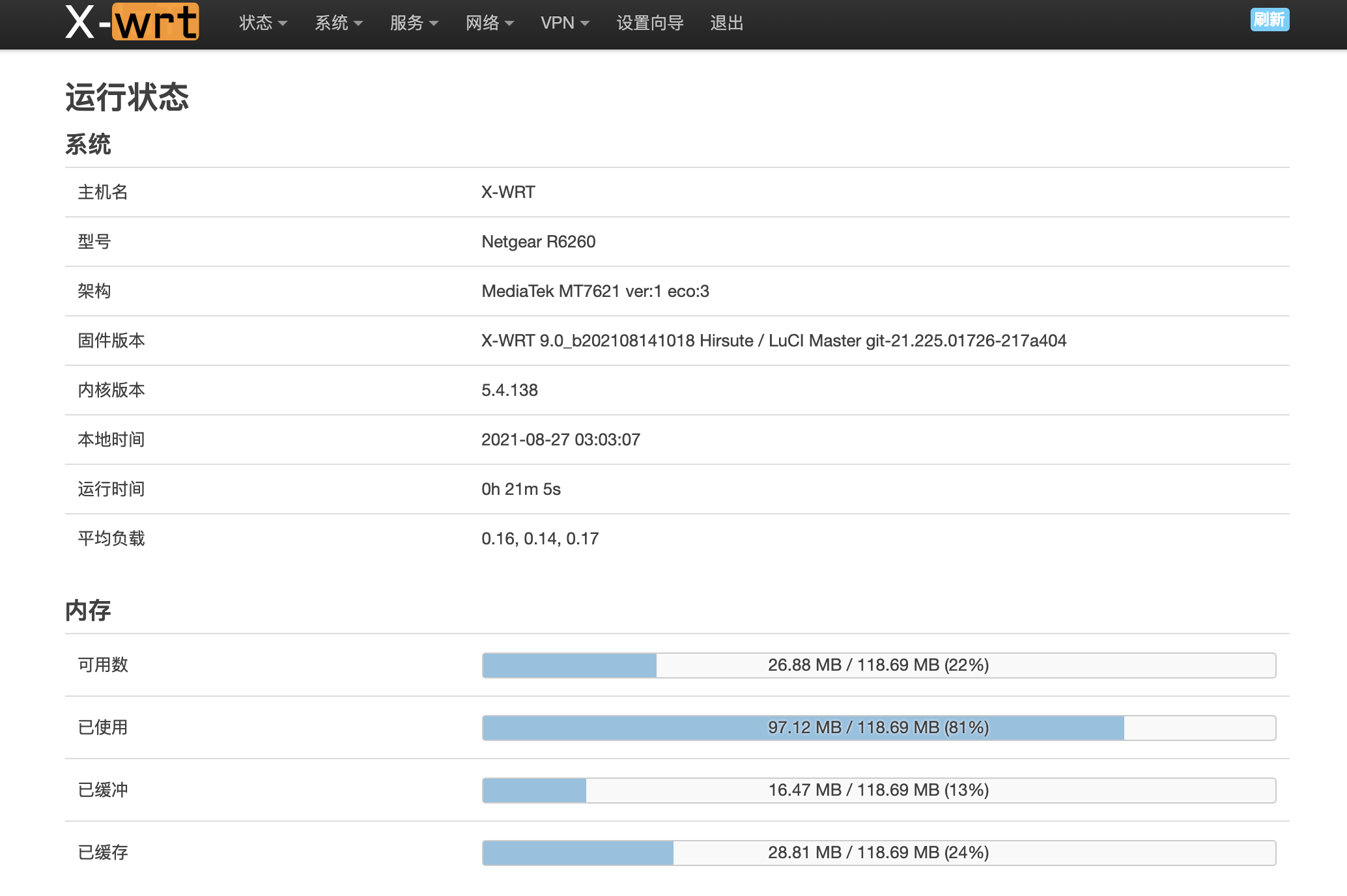Click the 已缓存 cached memory bar
1347x896 pixels.
(878, 852)
